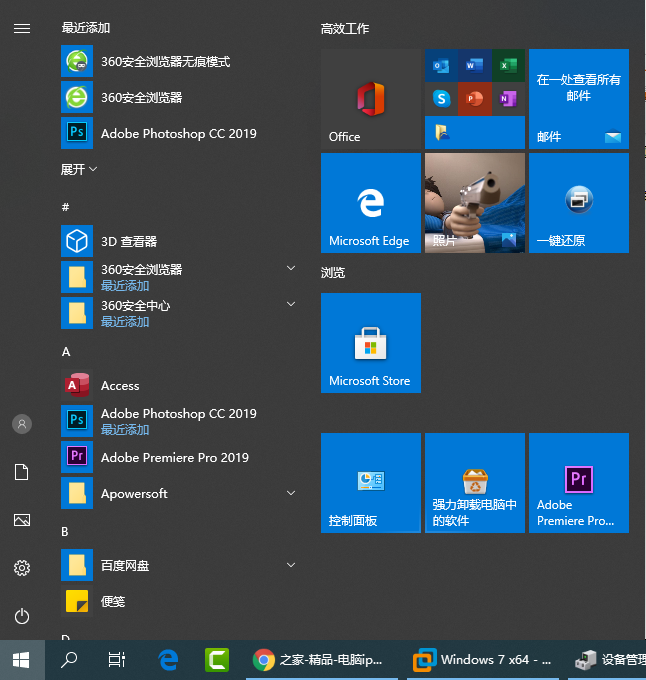Open the OneDrive folder tile
646x680 pixels.
pyautogui.click(x=475, y=132)
